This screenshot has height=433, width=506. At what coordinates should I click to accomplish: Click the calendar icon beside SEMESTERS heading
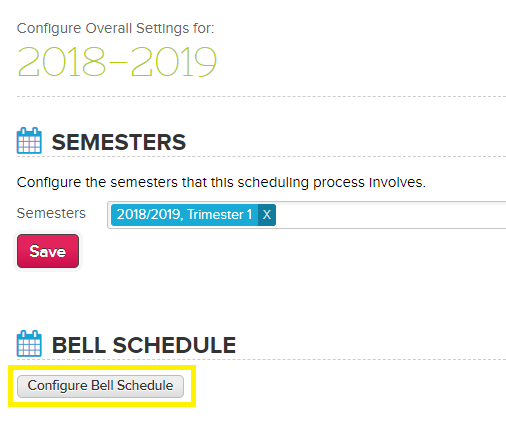tap(29, 141)
